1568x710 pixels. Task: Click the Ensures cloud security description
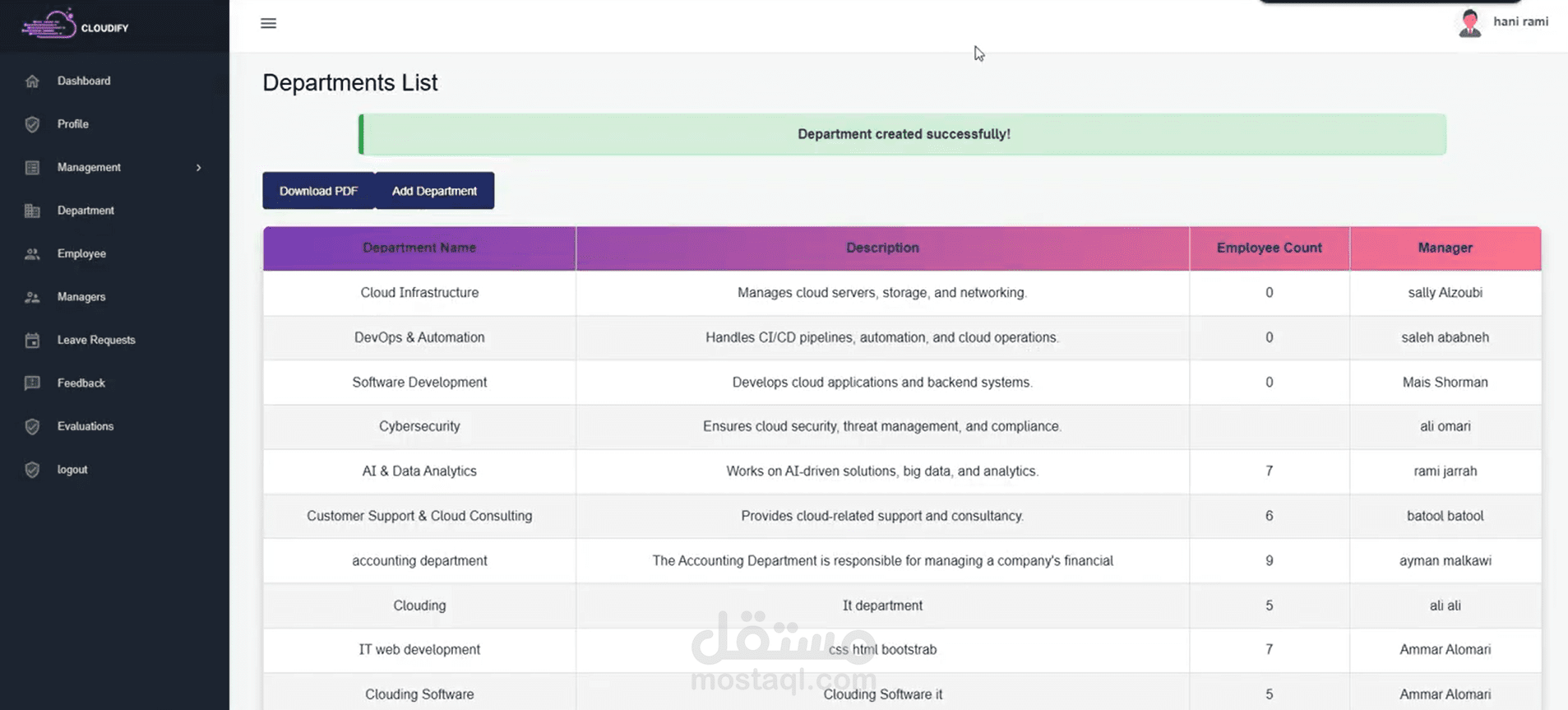coord(882,426)
